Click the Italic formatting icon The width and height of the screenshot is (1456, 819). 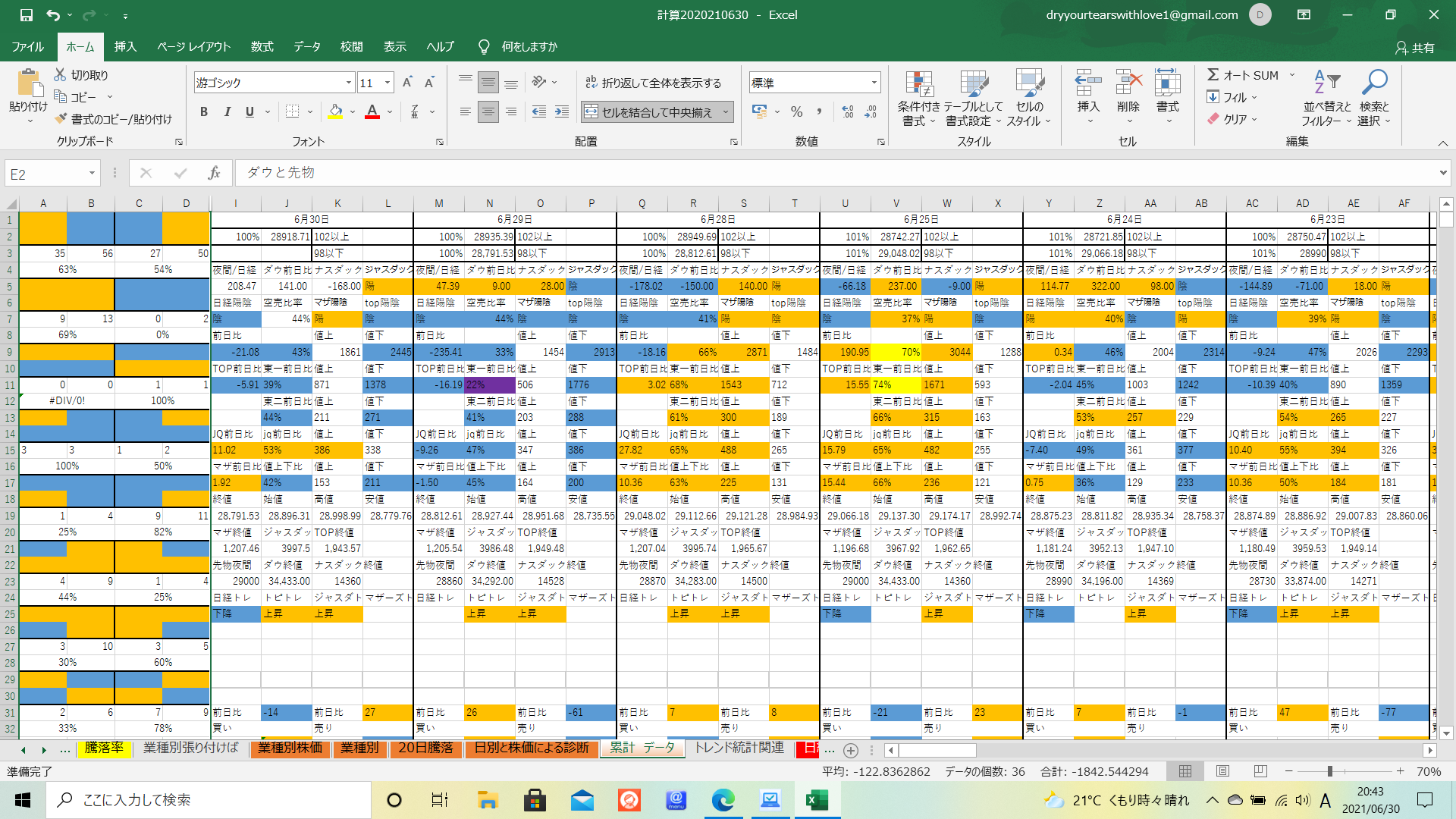tap(227, 112)
